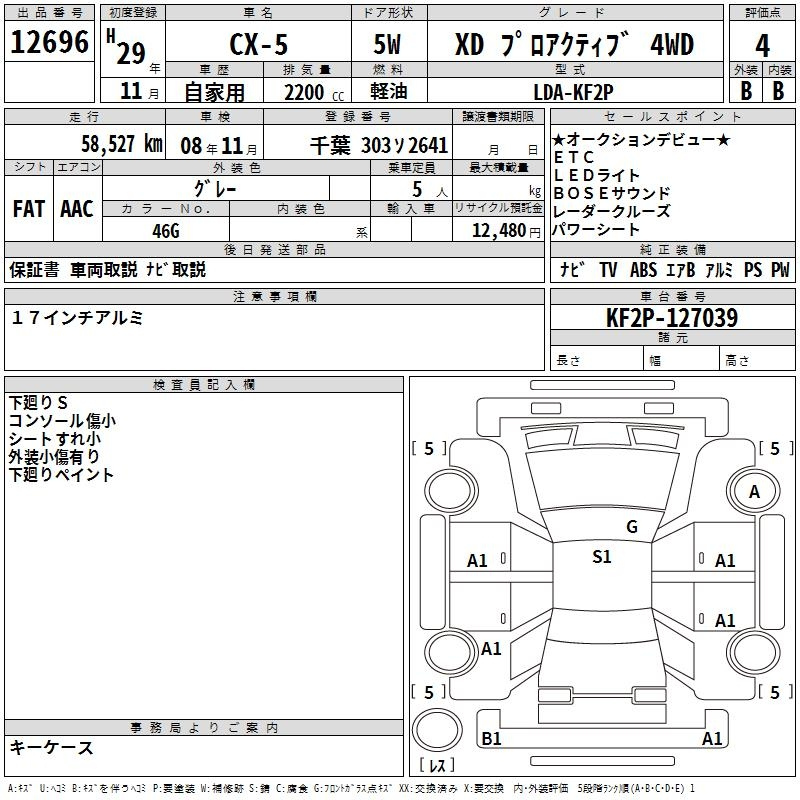The width and height of the screenshot is (800, 800).
Task: Select the vehicle history value 自家用
Action: 215,92
